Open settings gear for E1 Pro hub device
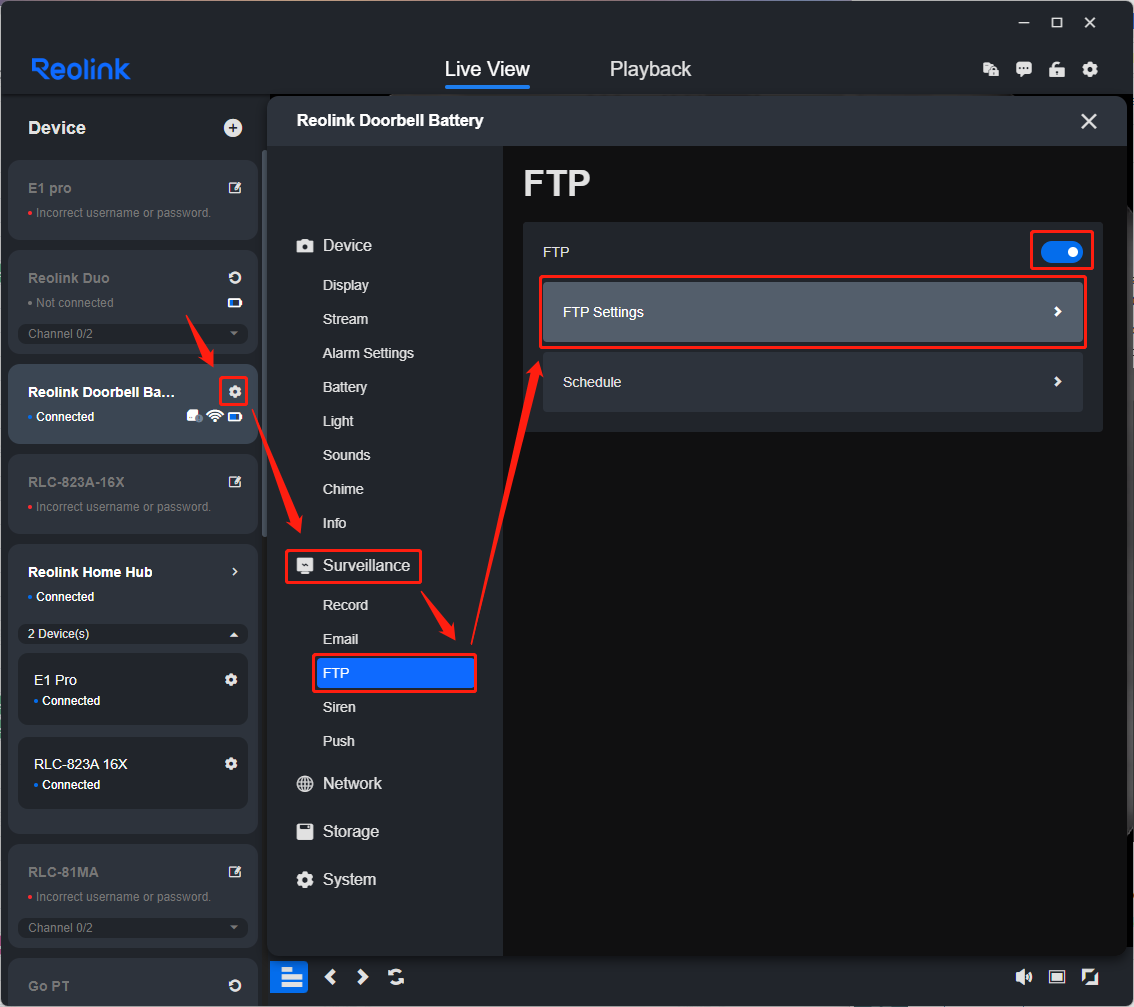 click(x=231, y=679)
